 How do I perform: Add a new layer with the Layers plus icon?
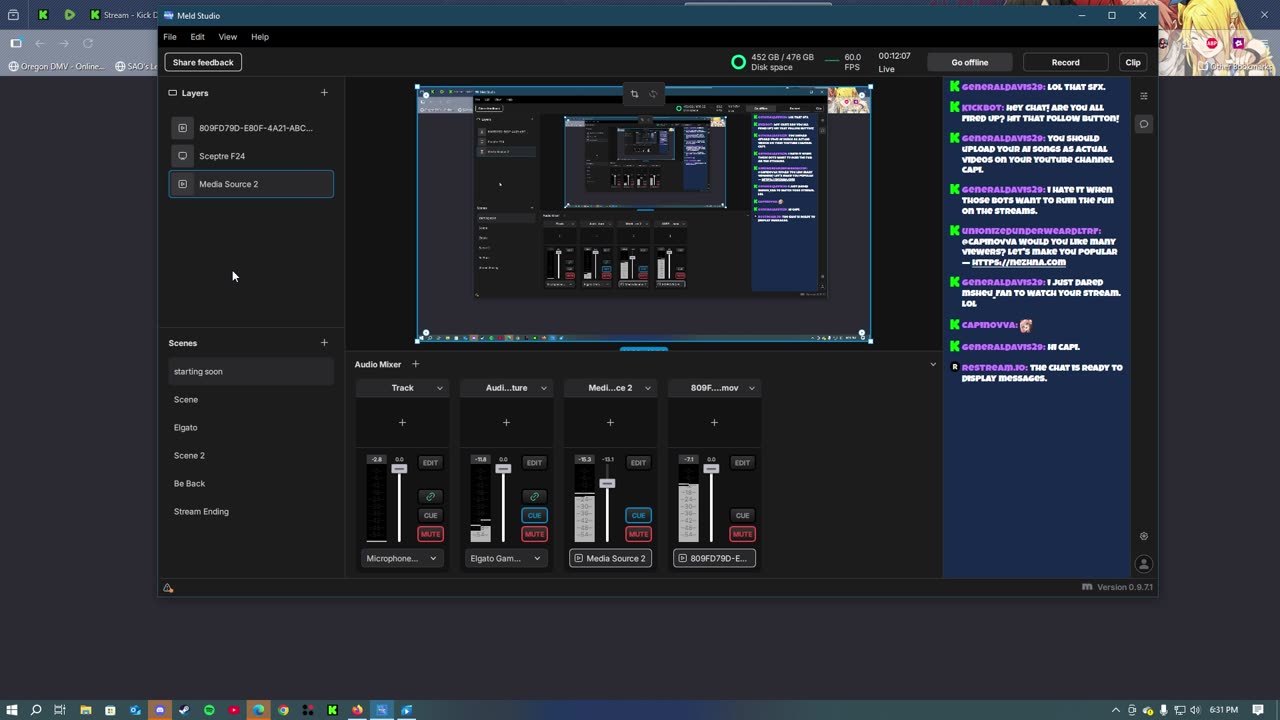click(324, 93)
